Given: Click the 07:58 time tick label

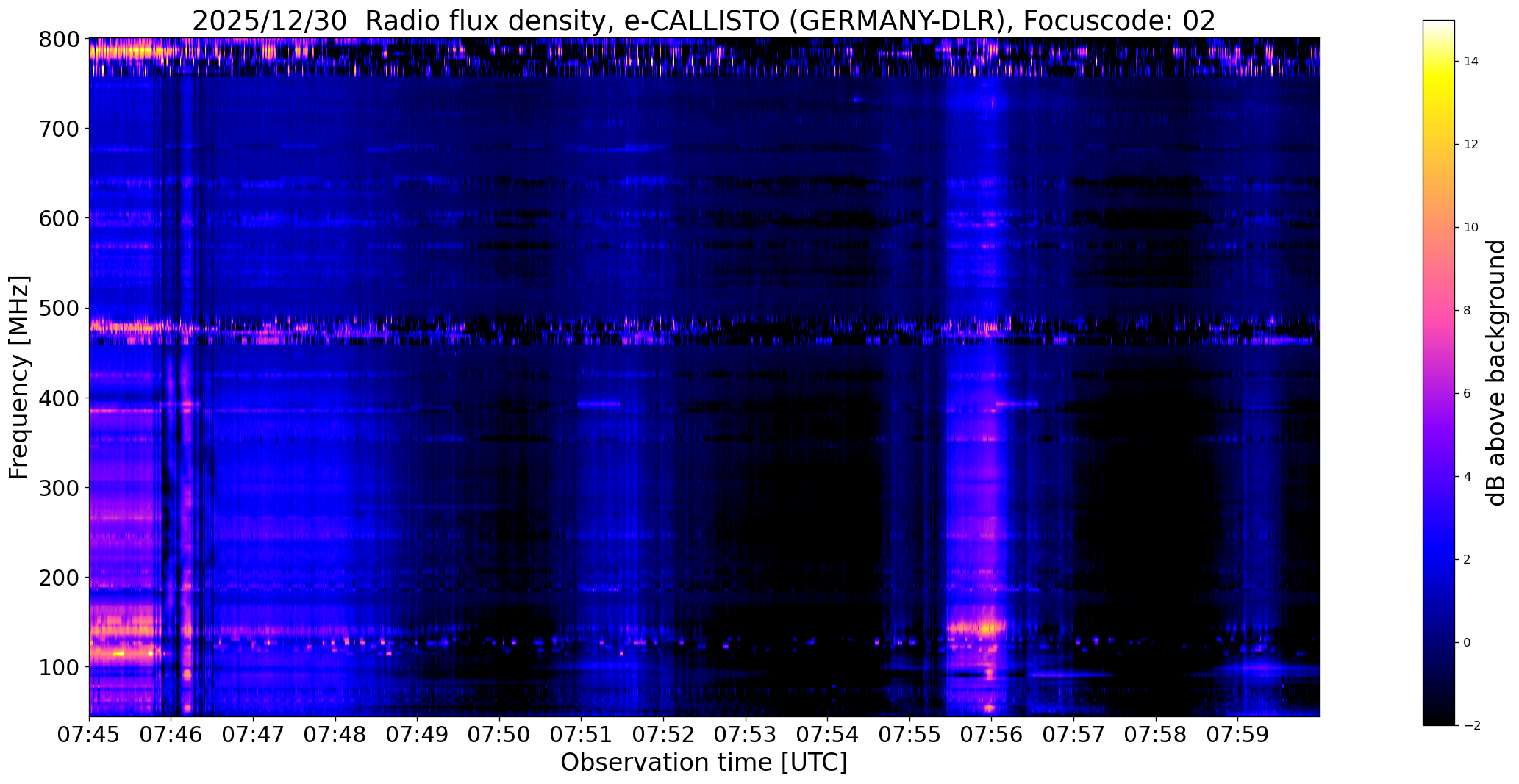Looking at the screenshot, I should 1157,735.
